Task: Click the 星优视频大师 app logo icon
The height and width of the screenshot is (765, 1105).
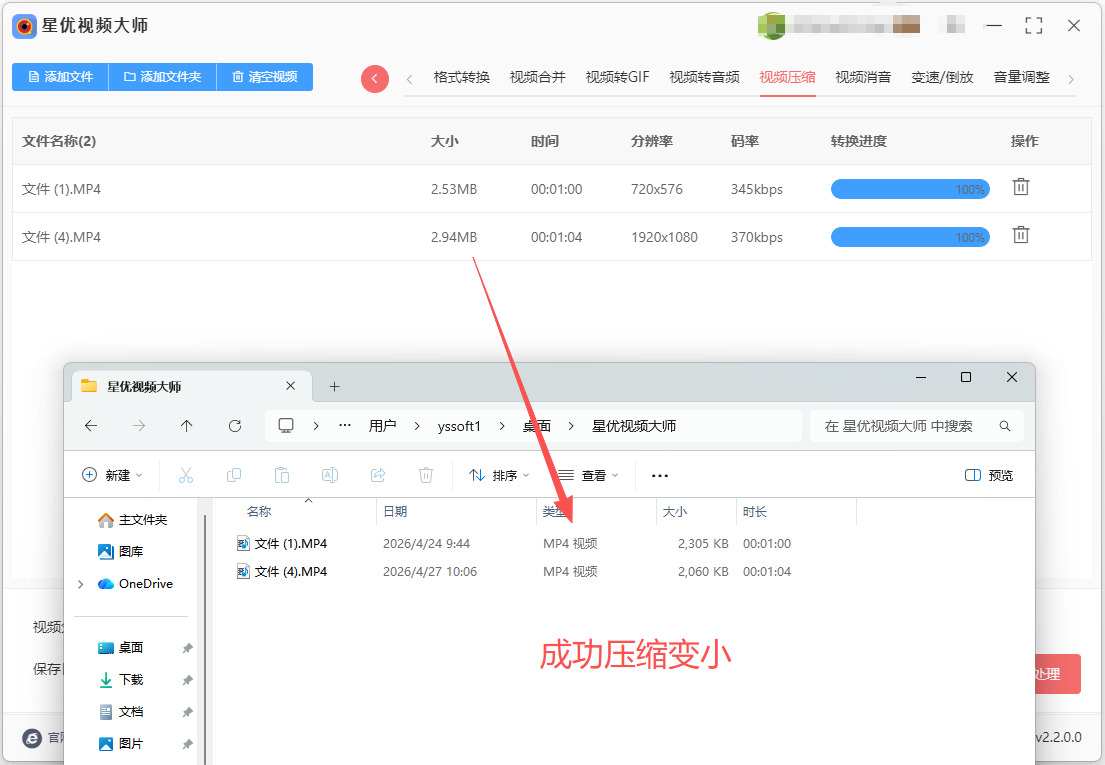Action: 25,26
